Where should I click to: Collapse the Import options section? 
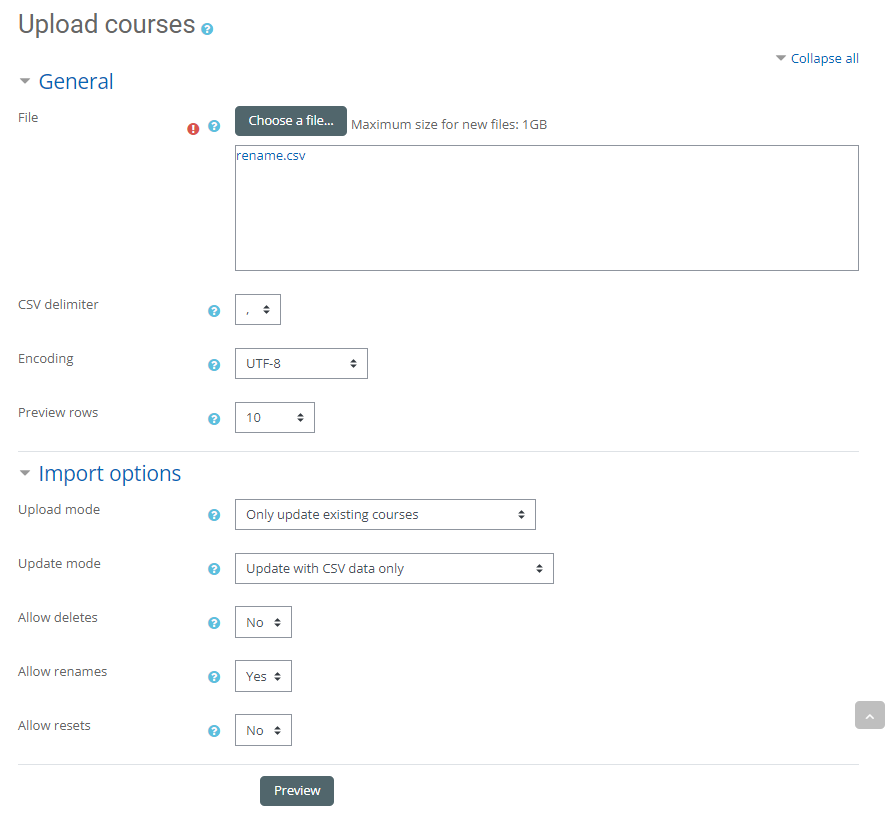pos(109,474)
